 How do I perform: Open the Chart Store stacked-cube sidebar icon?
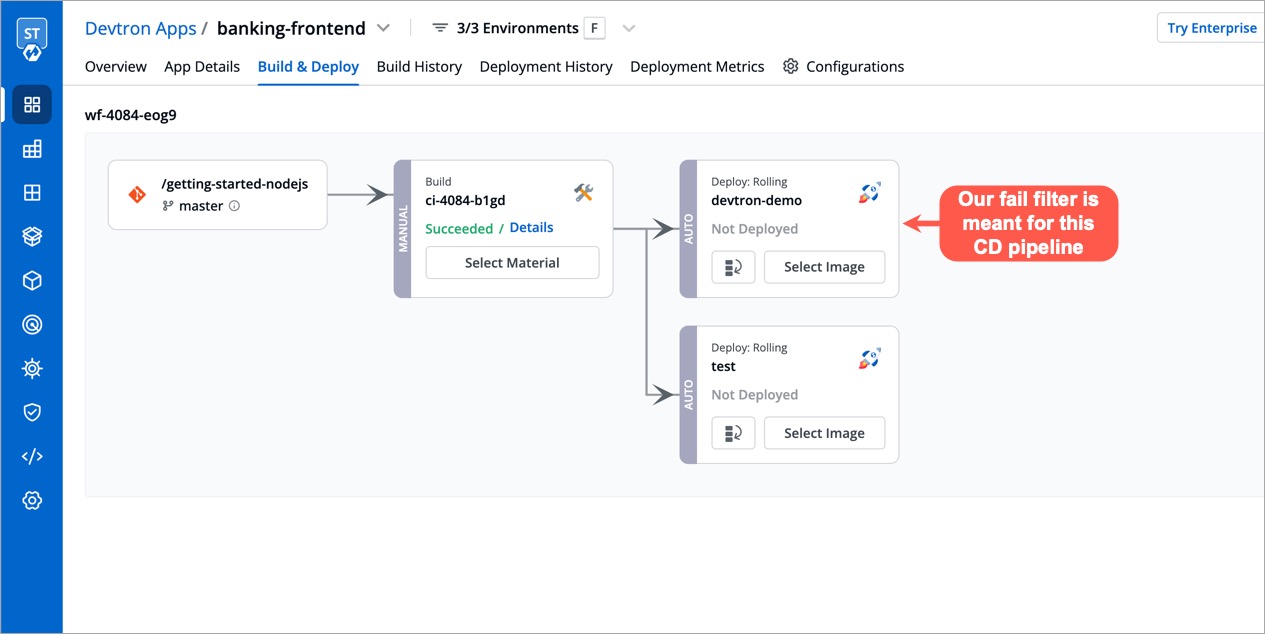pos(32,236)
